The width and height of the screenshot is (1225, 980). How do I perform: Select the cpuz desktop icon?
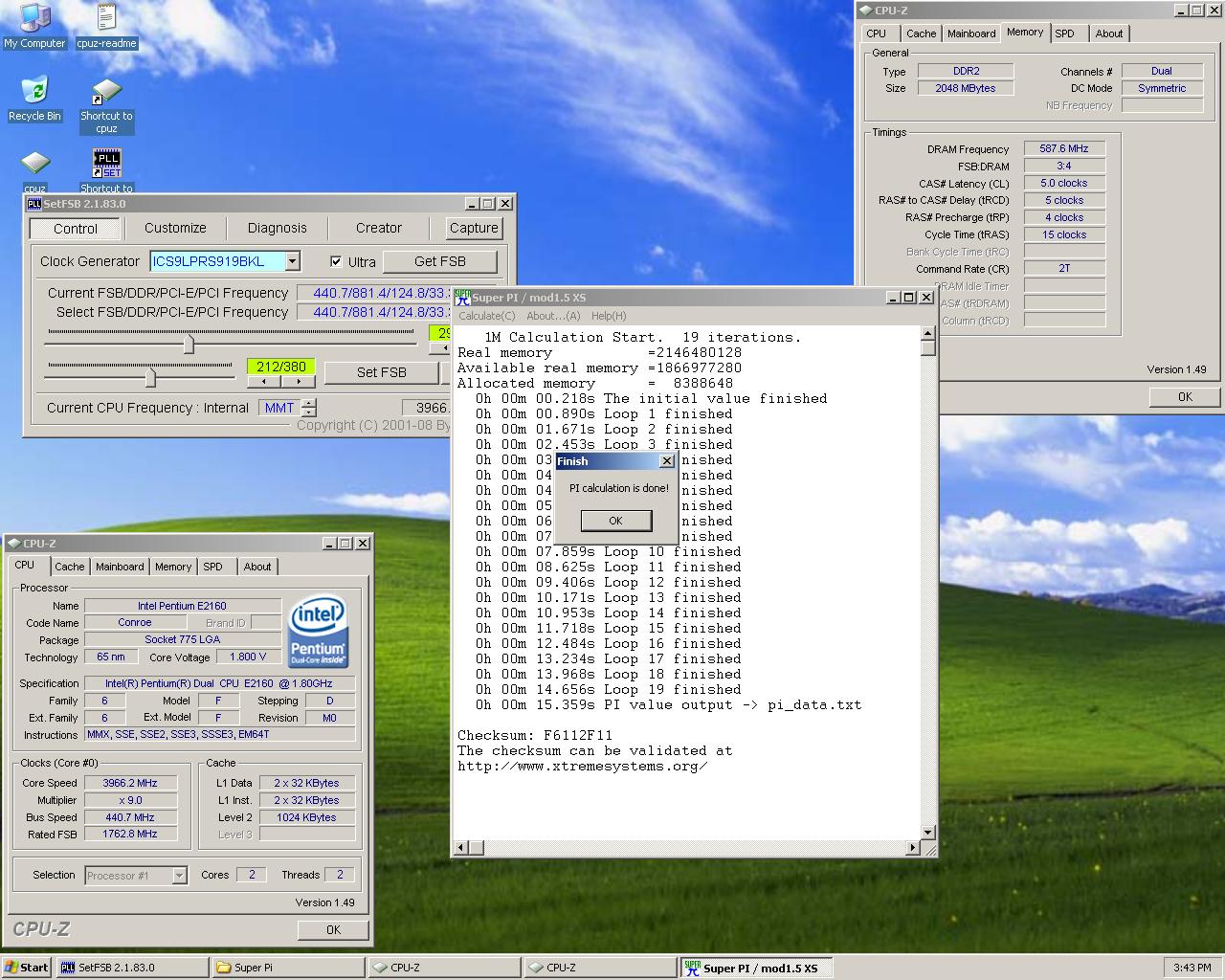pyautogui.click(x=35, y=170)
